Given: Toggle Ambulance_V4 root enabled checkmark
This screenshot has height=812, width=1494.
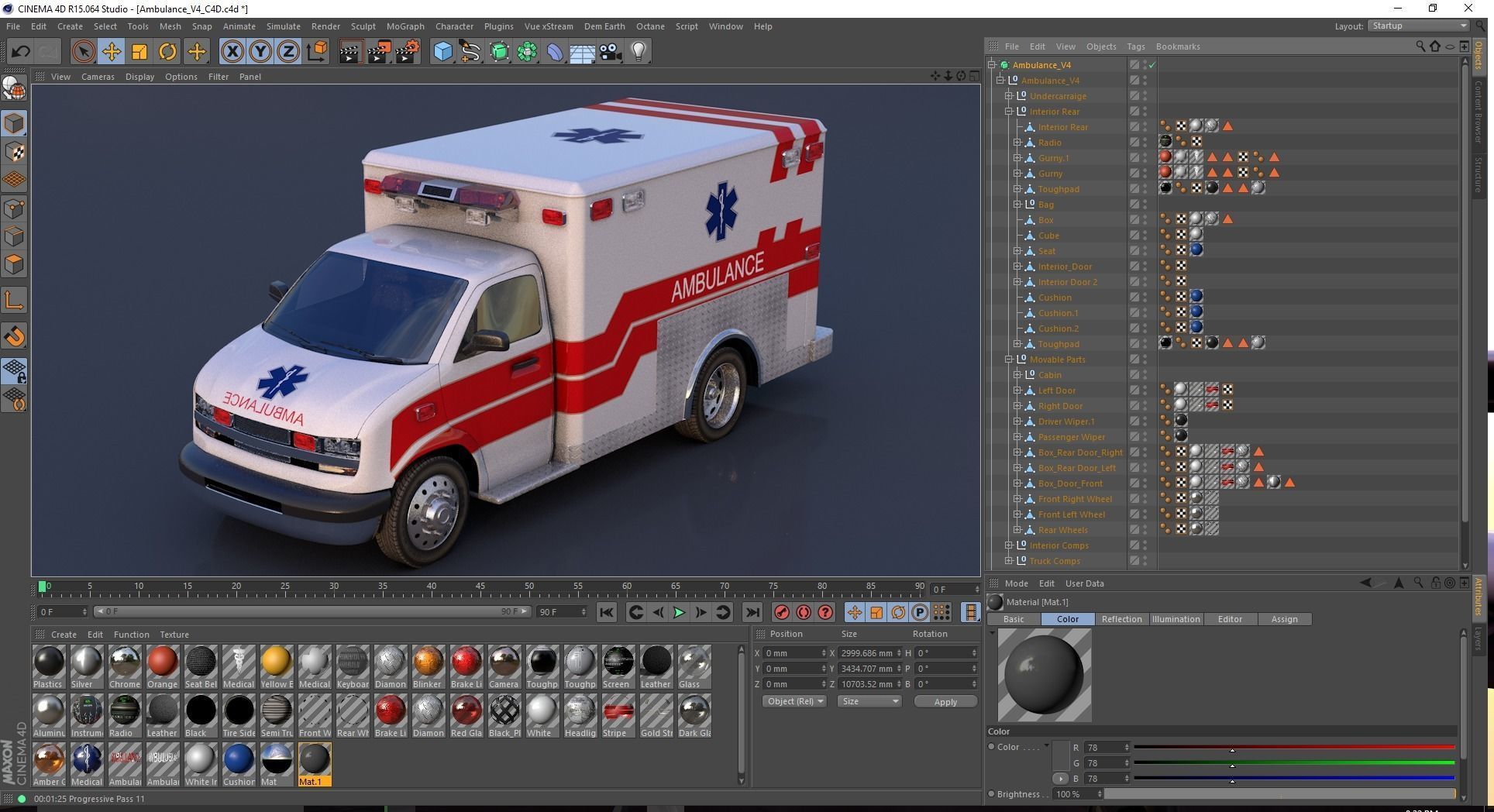Looking at the screenshot, I should pyautogui.click(x=1152, y=65).
